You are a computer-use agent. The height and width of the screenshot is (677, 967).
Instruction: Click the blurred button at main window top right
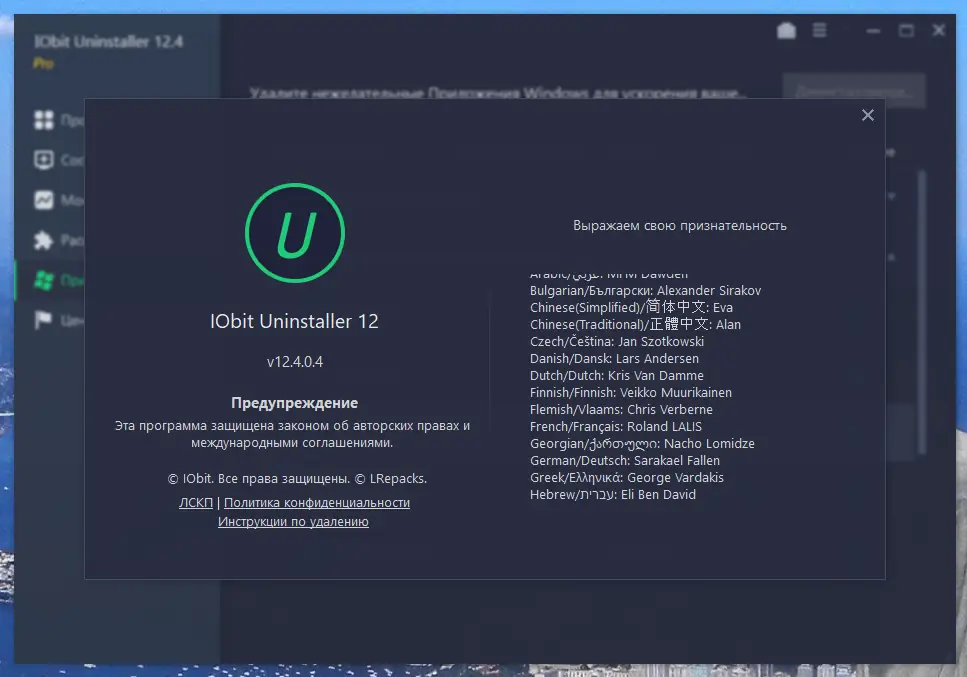coord(854,91)
